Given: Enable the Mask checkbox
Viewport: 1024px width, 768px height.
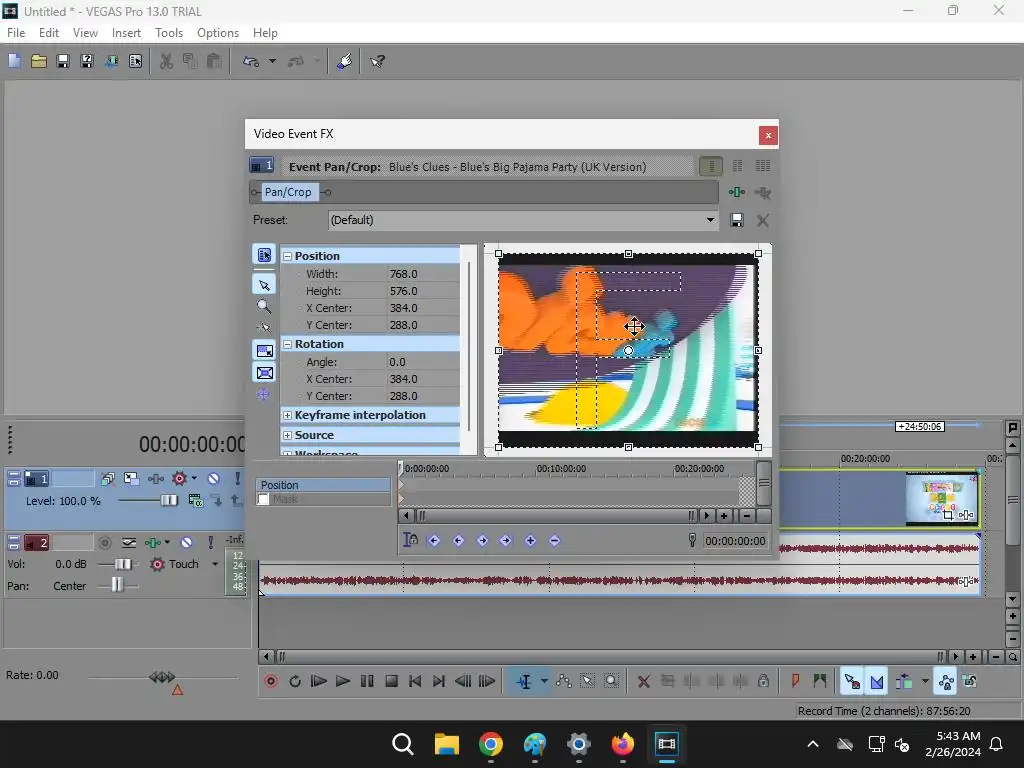Looking at the screenshot, I should point(263,500).
